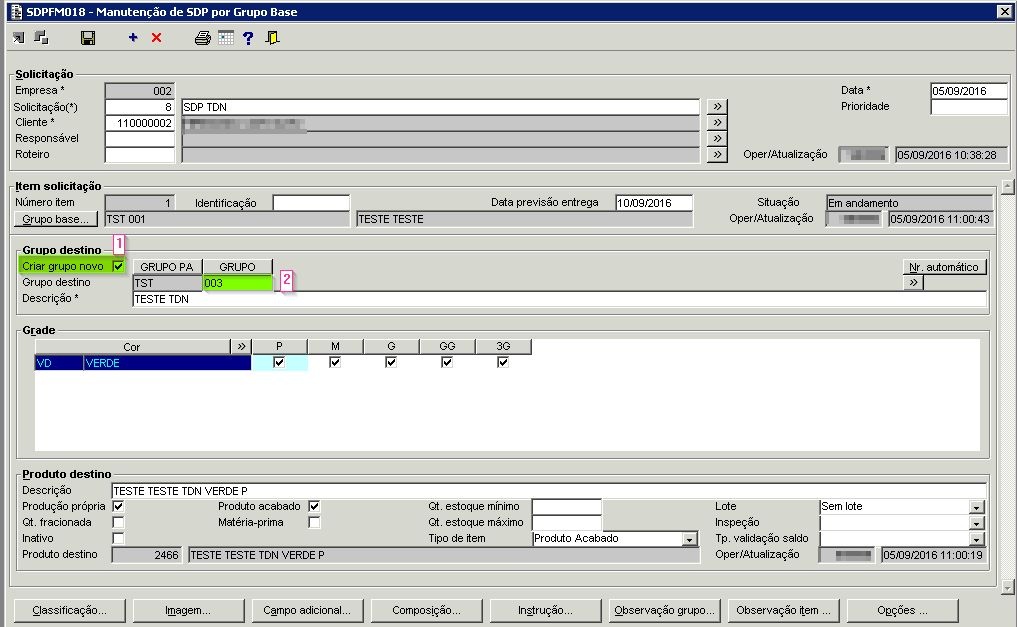1017x627 pixels.
Task: Click the Opções ... button
Action: tap(902, 610)
